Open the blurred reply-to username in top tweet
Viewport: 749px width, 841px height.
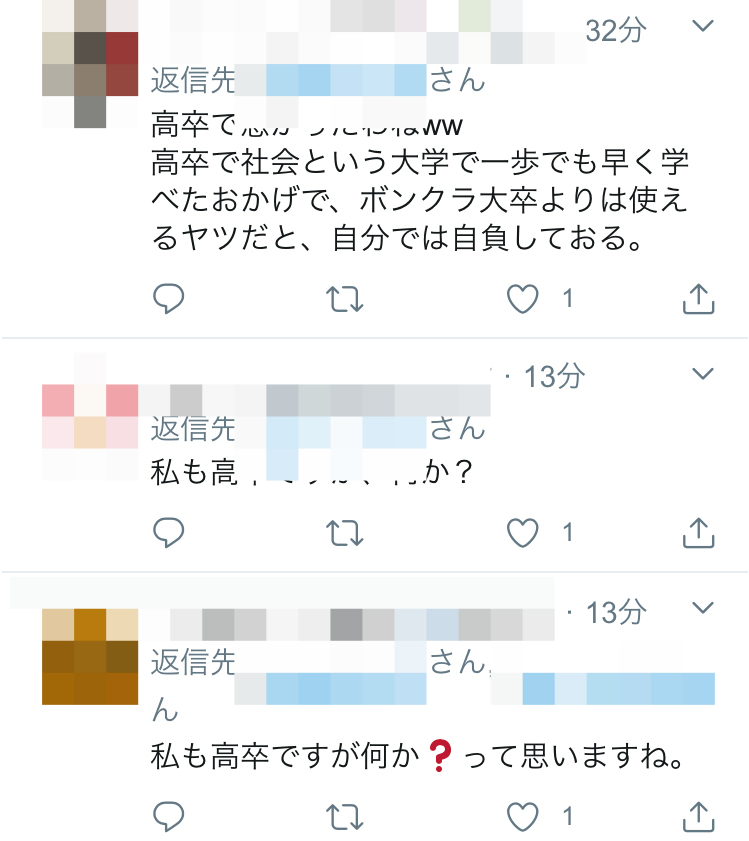331,80
